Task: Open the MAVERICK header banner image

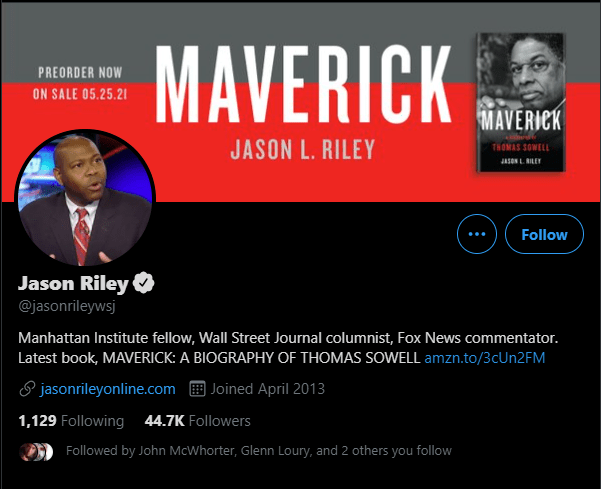Action: pyautogui.click(x=300, y=102)
